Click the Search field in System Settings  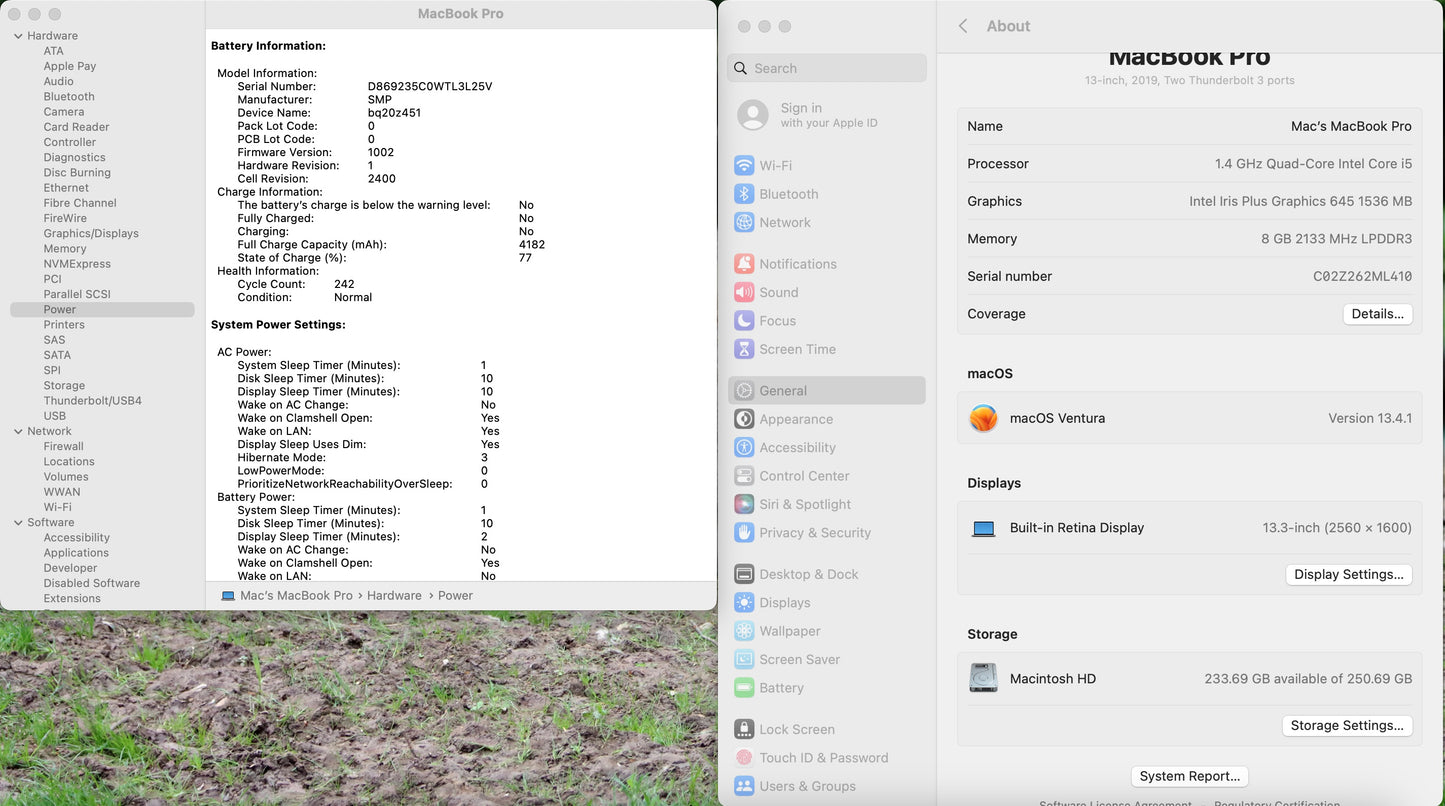tap(827, 68)
